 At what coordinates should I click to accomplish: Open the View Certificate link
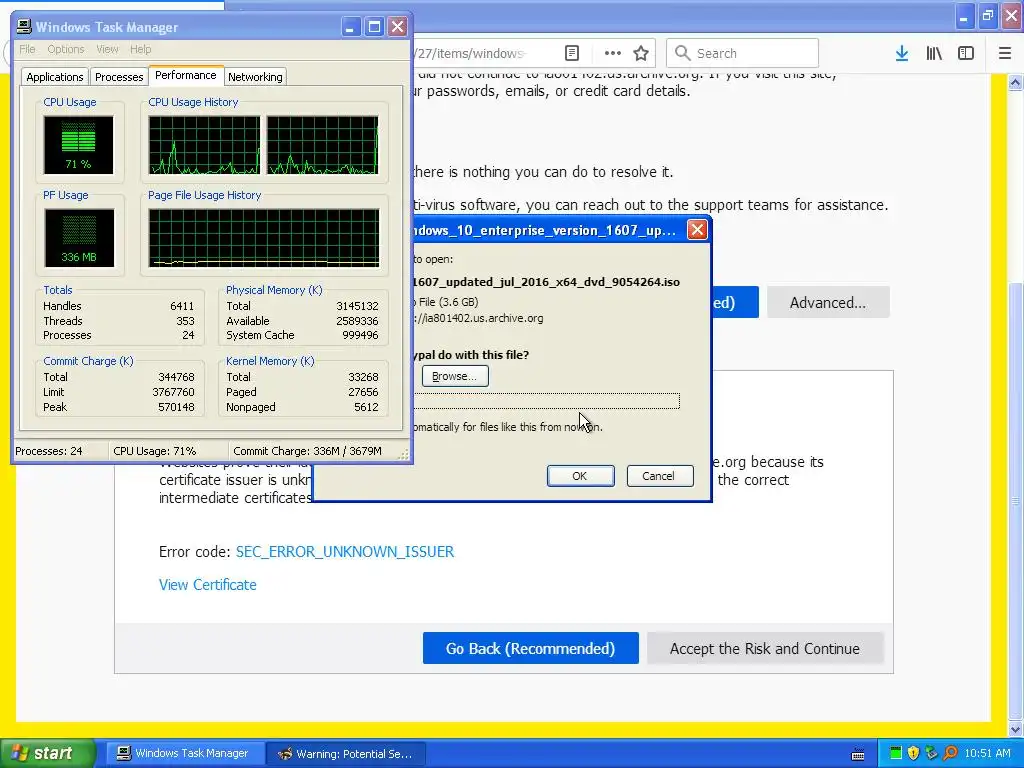click(x=208, y=584)
